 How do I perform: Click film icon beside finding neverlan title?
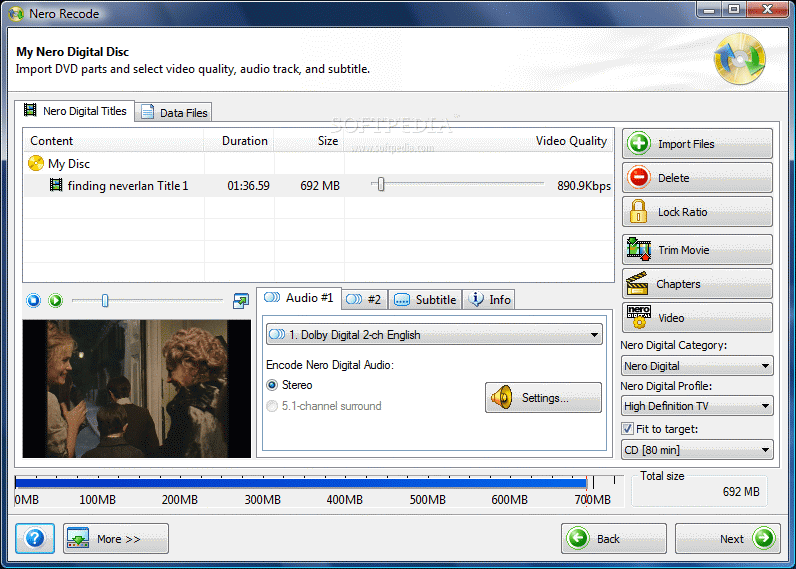tap(56, 185)
